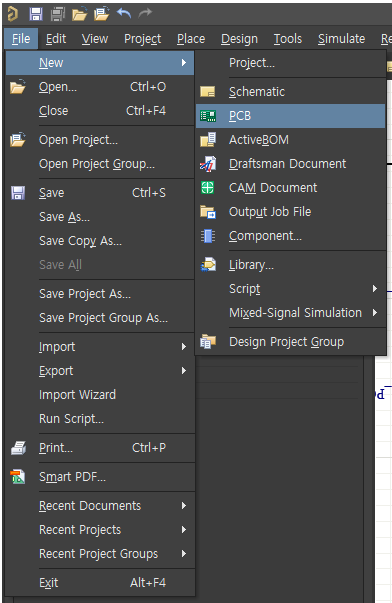Click the Undo arrow icon
The image size is (392, 603).
pyautogui.click(x=124, y=14)
